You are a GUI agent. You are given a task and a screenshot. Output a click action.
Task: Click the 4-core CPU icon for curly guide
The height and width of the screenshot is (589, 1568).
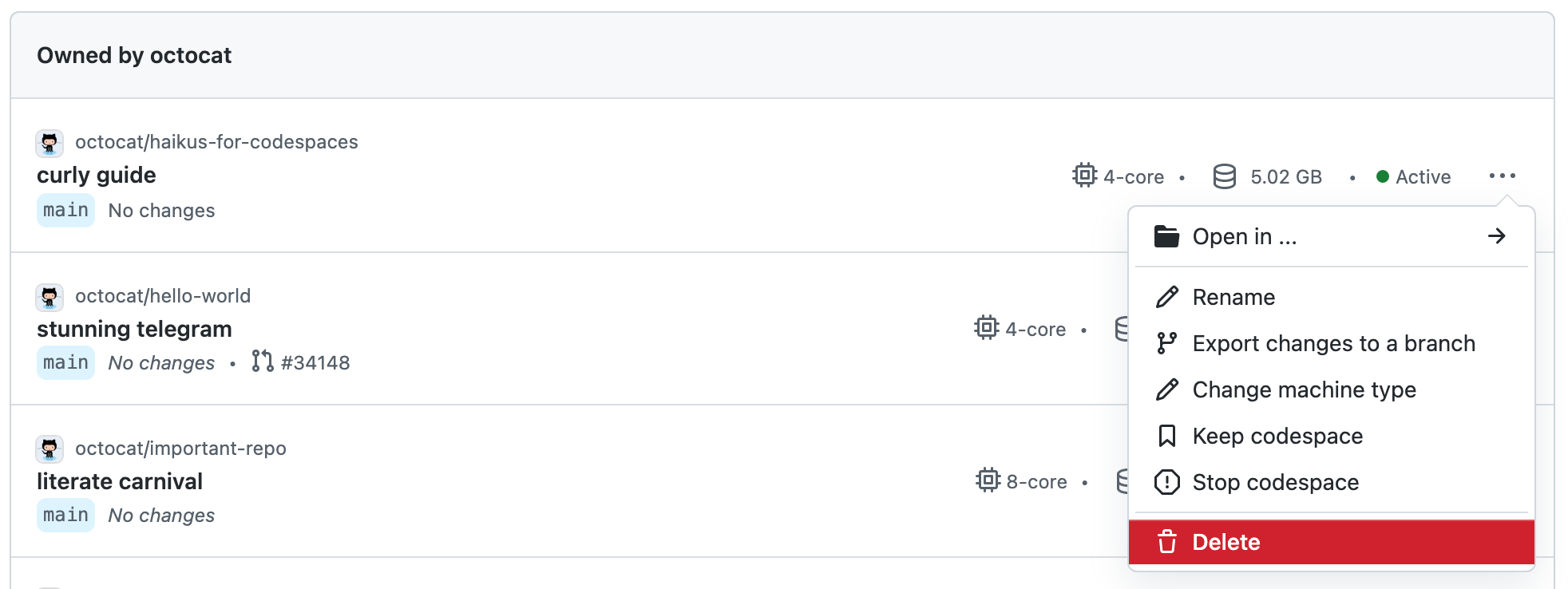point(1084,176)
